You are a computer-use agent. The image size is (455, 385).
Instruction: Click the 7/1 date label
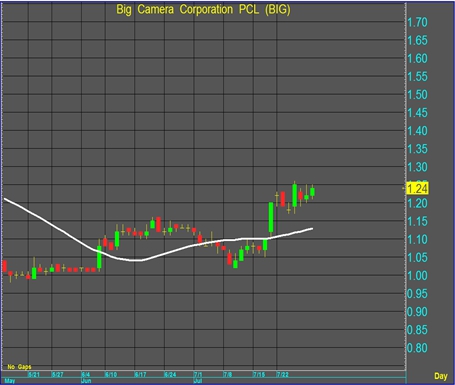pos(198,374)
